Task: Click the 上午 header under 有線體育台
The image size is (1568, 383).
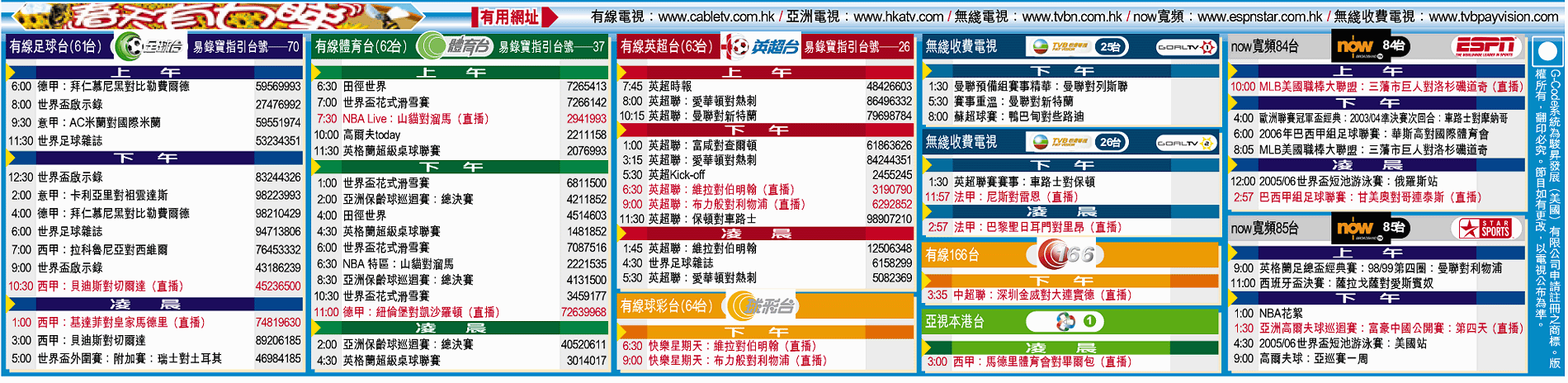Action: 460,72
